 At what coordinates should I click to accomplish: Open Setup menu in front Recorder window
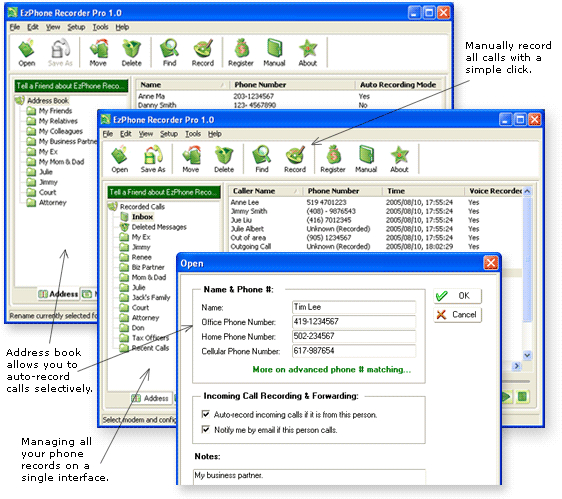click(x=169, y=134)
